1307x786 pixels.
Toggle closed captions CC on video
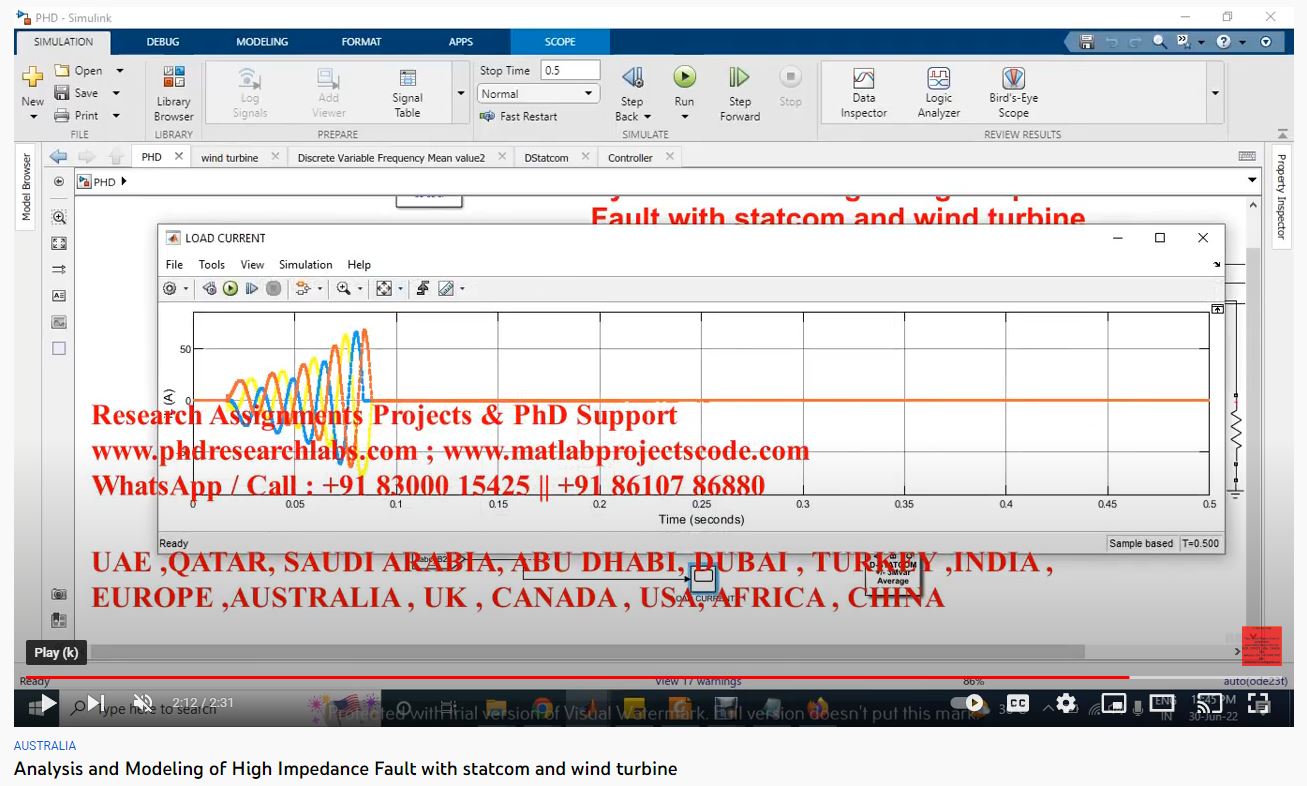1018,704
